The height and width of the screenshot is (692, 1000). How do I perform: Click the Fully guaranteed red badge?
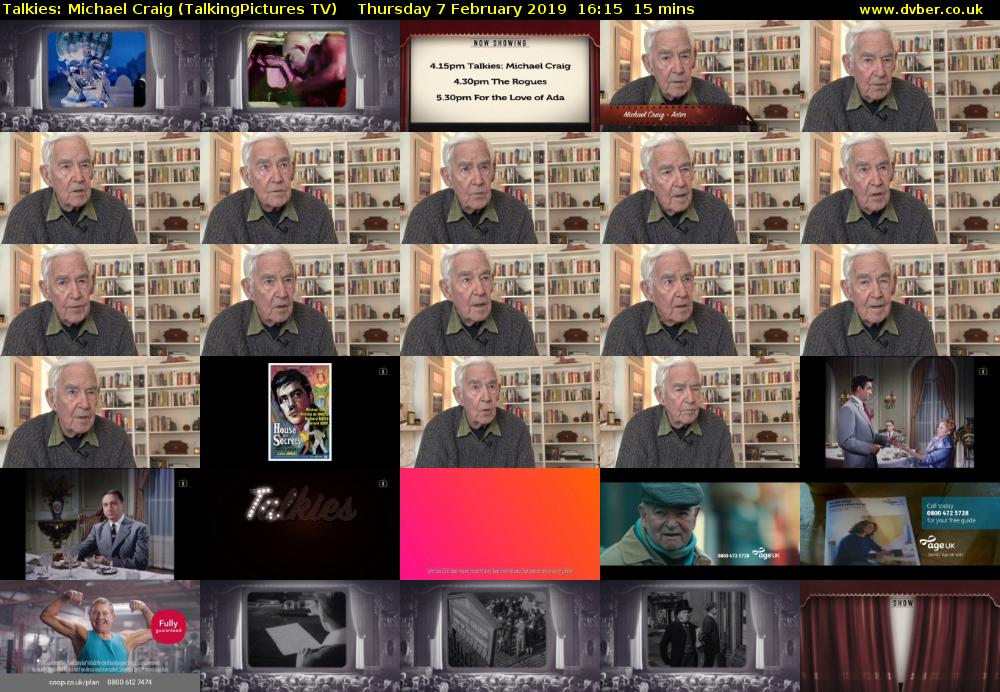click(167, 625)
